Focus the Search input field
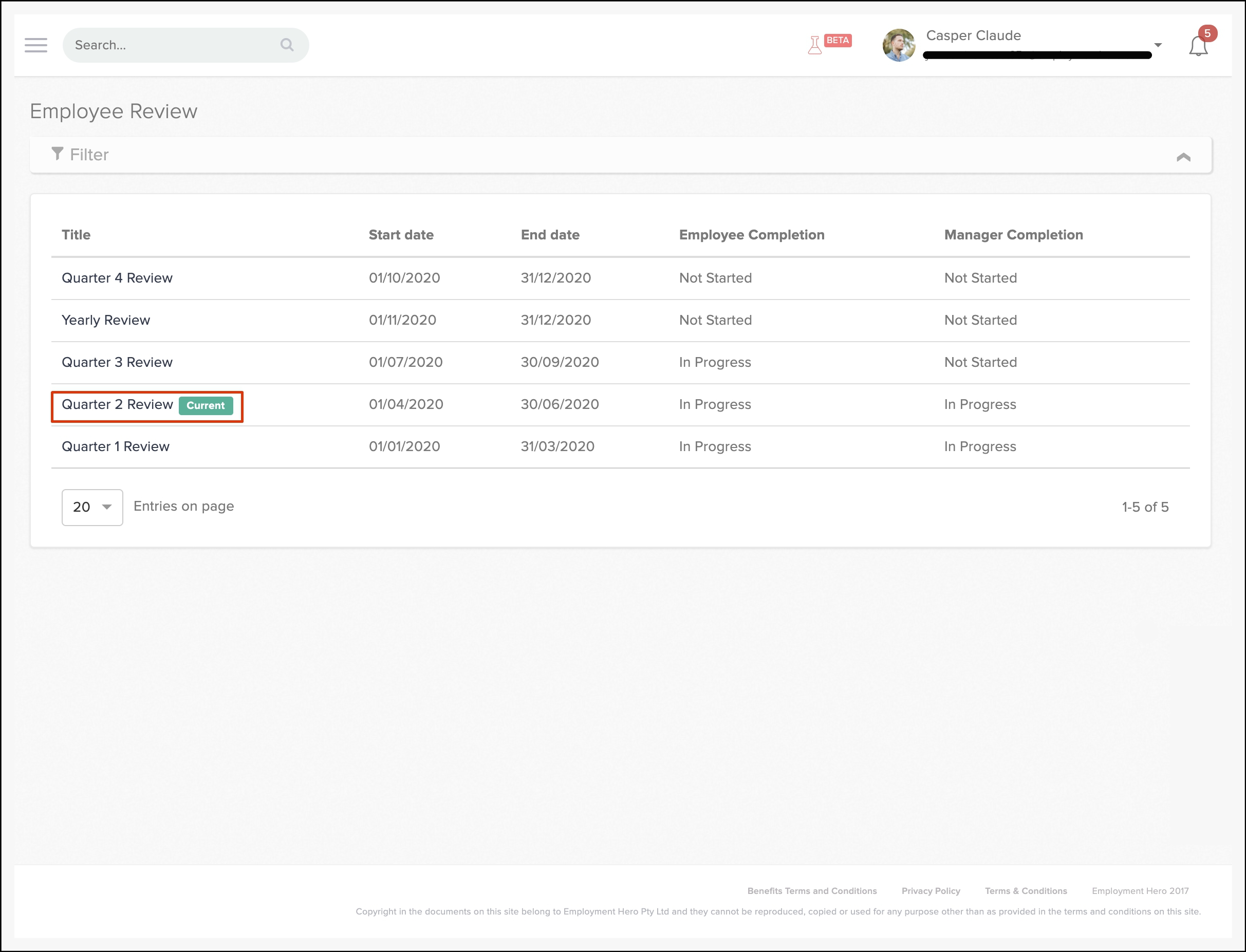 click(185, 45)
